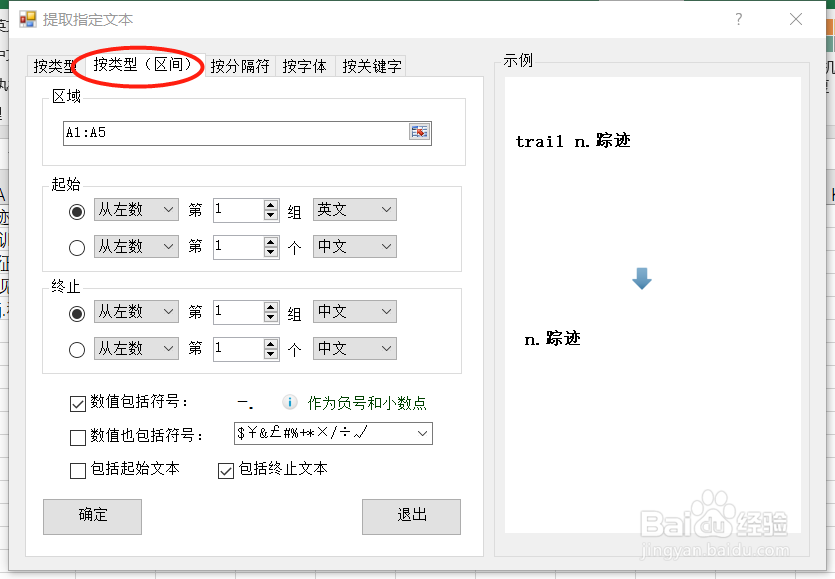Select the 个 radio button under 终止
835x579 pixels.
77,349
